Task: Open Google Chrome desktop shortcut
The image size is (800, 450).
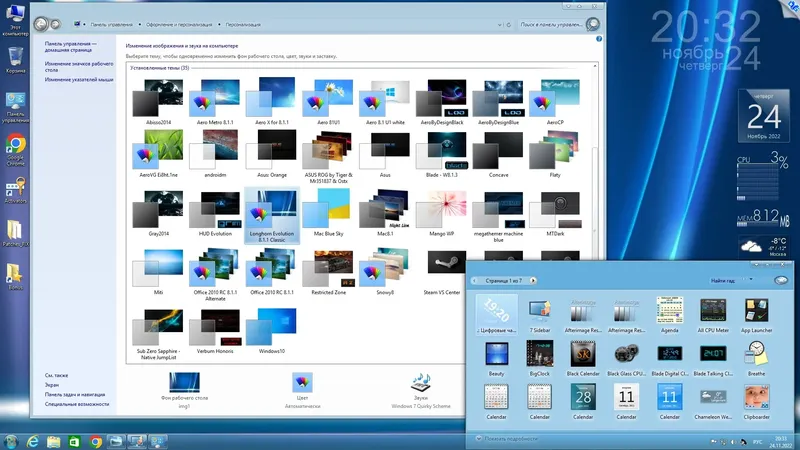Action: (15, 150)
